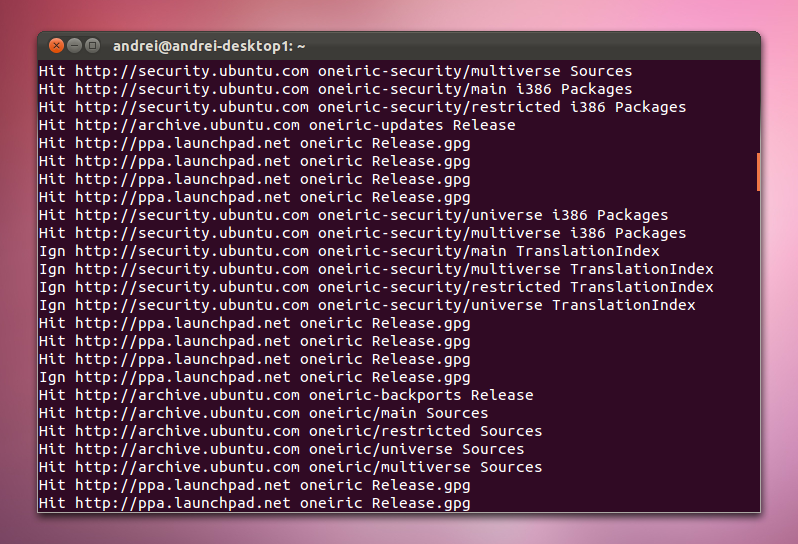This screenshot has height=544, width=798.
Task: Click the oneiric/multiverse Sources line
Action: pyautogui.click(x=291, y=467)
